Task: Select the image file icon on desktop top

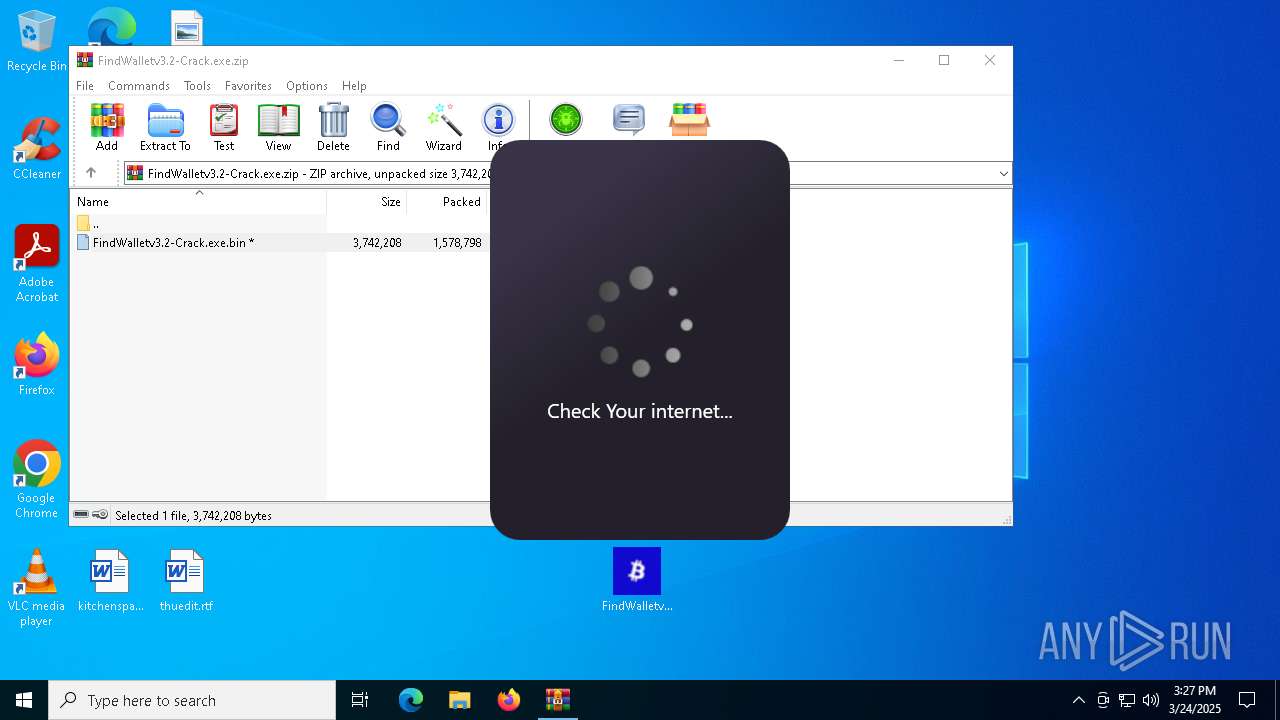Action: 187,28
